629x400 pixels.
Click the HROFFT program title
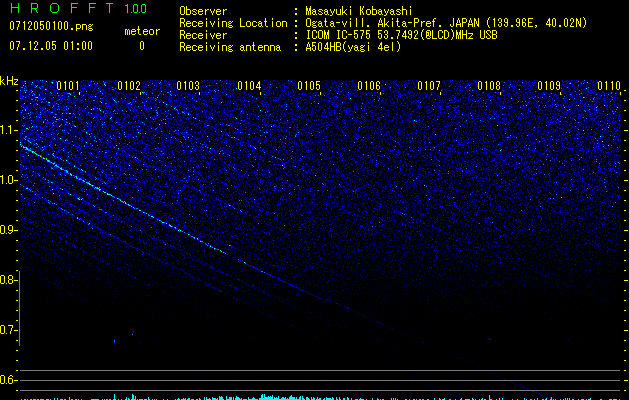tap(62, 8)
